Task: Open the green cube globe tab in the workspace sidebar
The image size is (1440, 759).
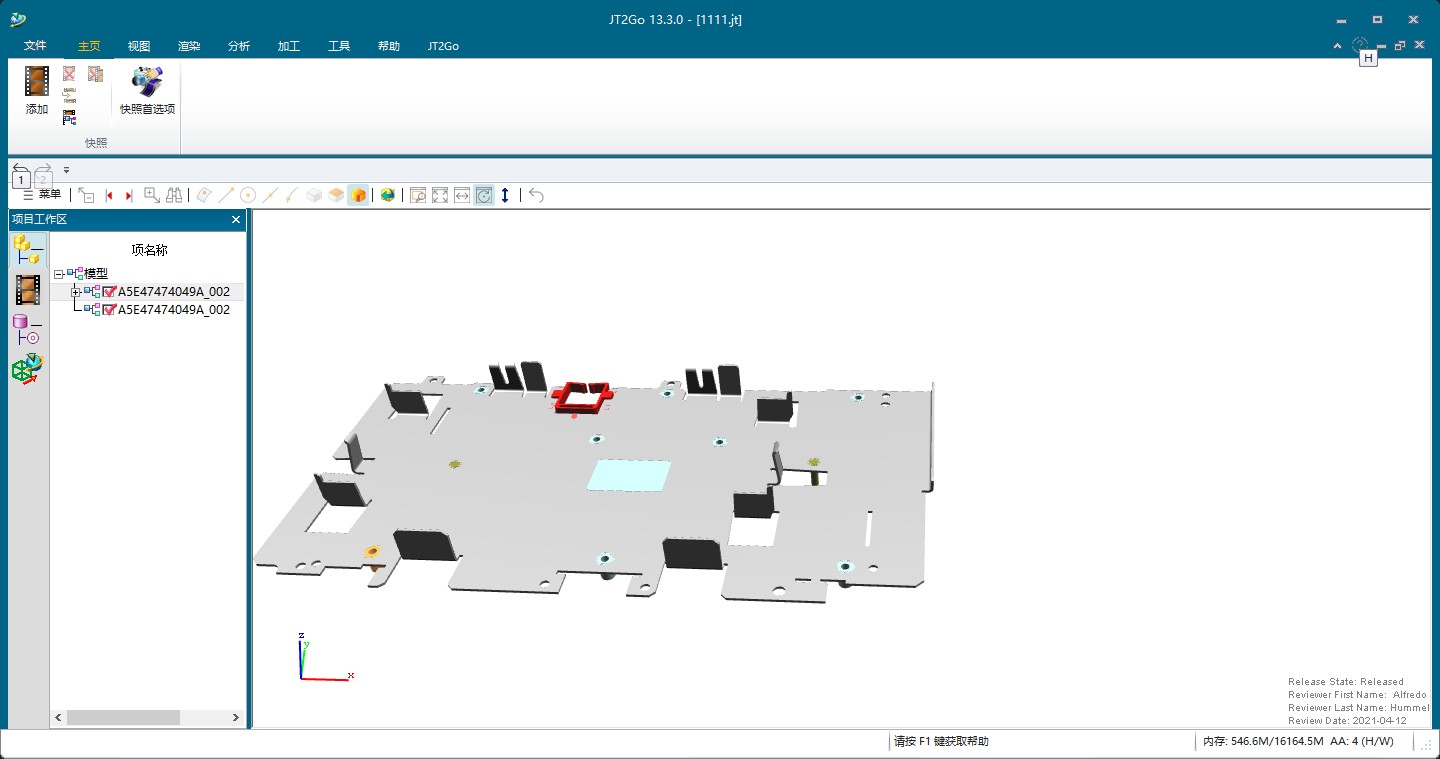Action: click(27, 369)
